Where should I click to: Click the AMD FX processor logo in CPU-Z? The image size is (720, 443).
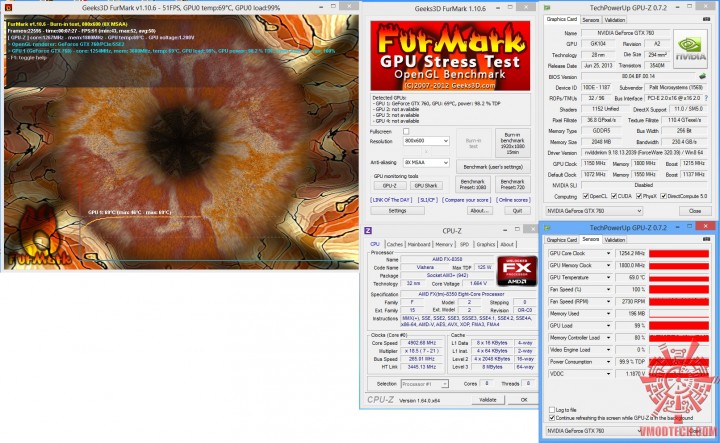[517, 271]
